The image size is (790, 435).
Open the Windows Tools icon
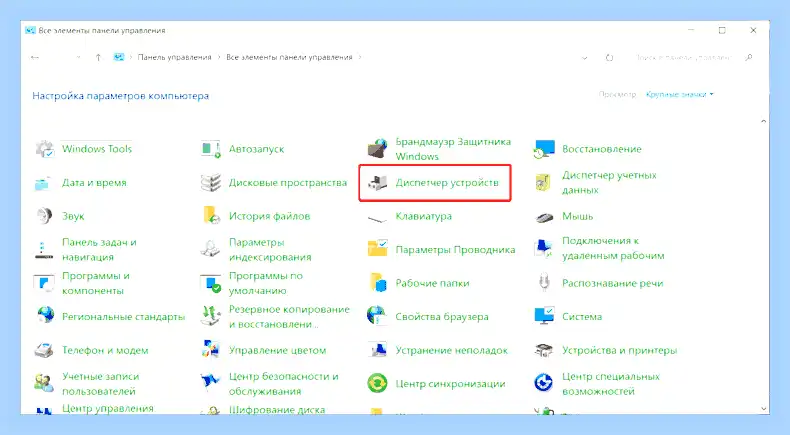tap(44, 149)
